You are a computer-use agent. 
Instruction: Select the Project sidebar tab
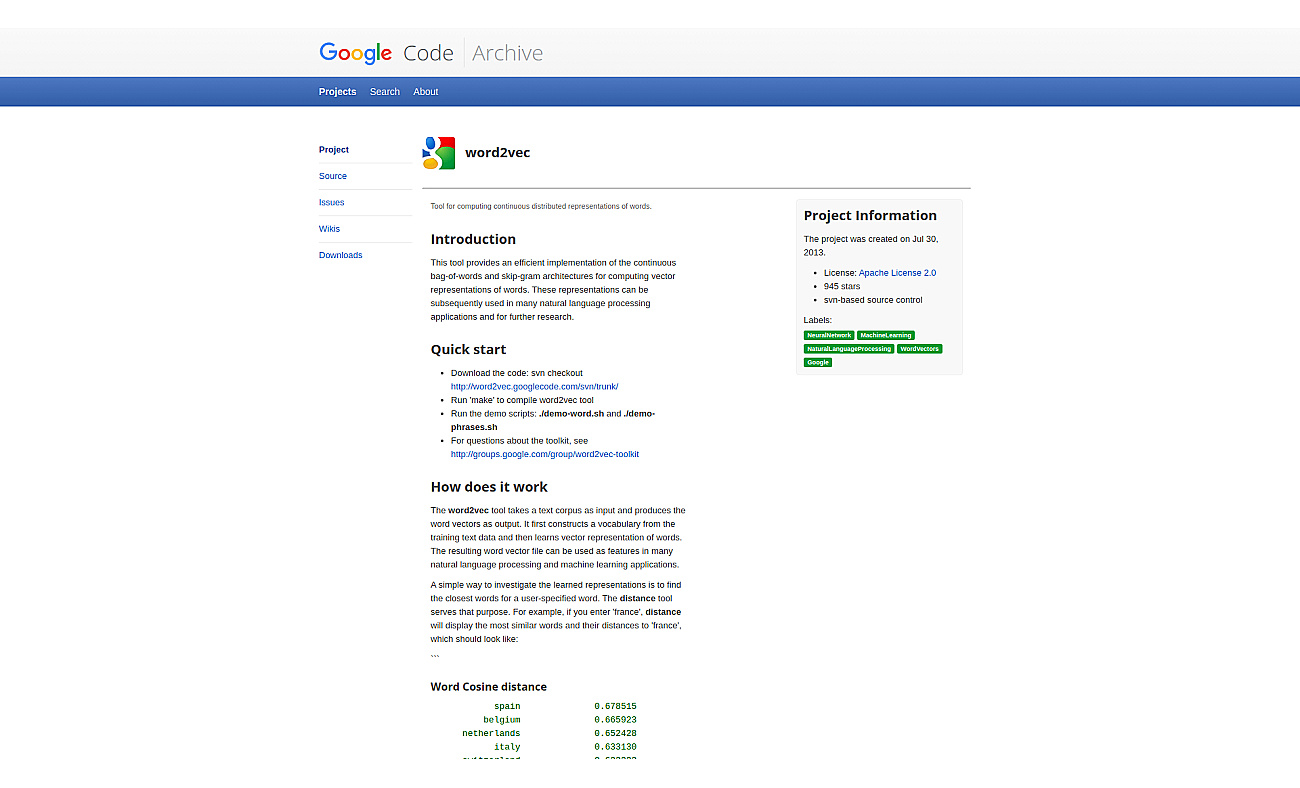[334, 150]
